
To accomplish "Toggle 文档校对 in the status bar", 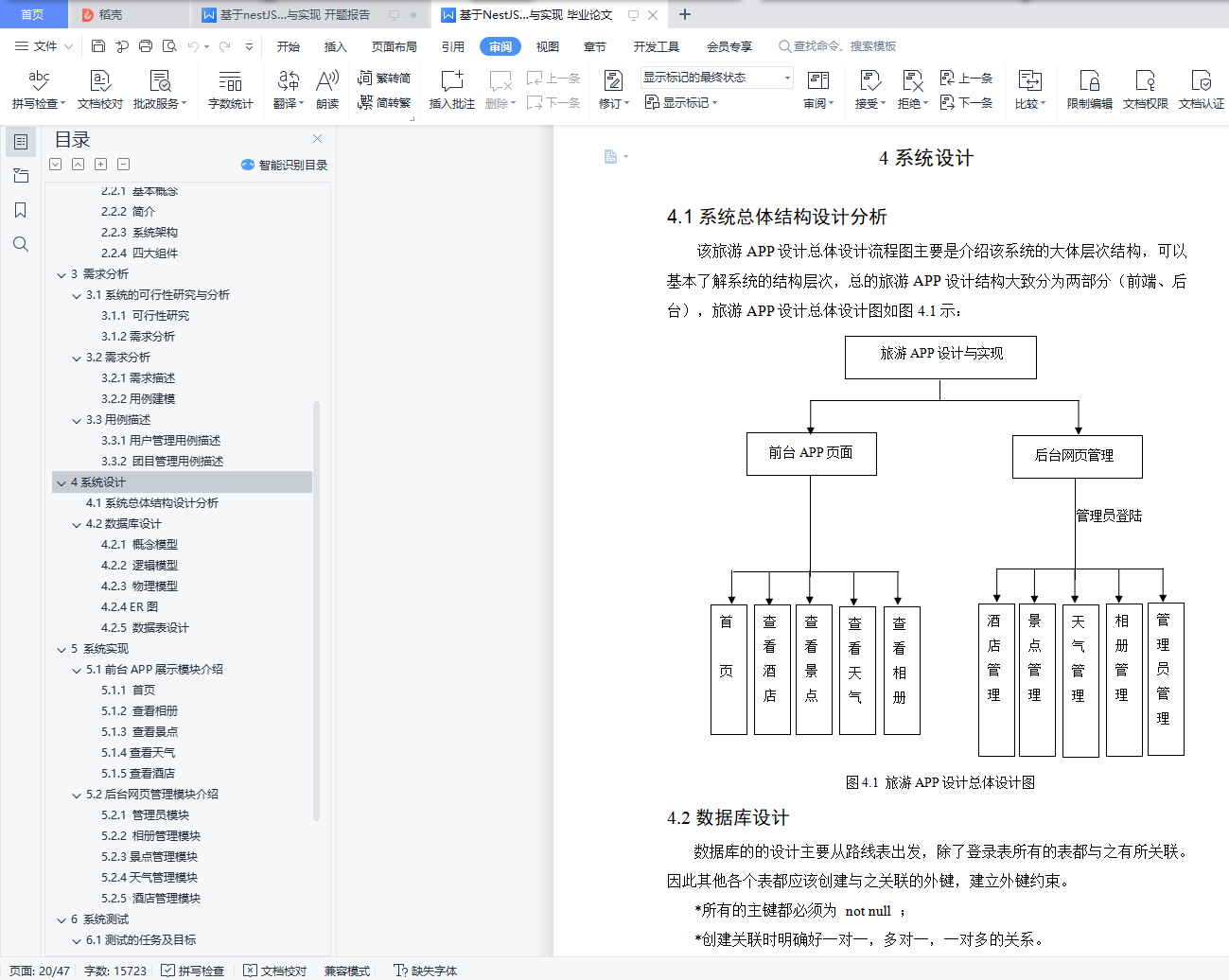I will click(x=275, y=971).
